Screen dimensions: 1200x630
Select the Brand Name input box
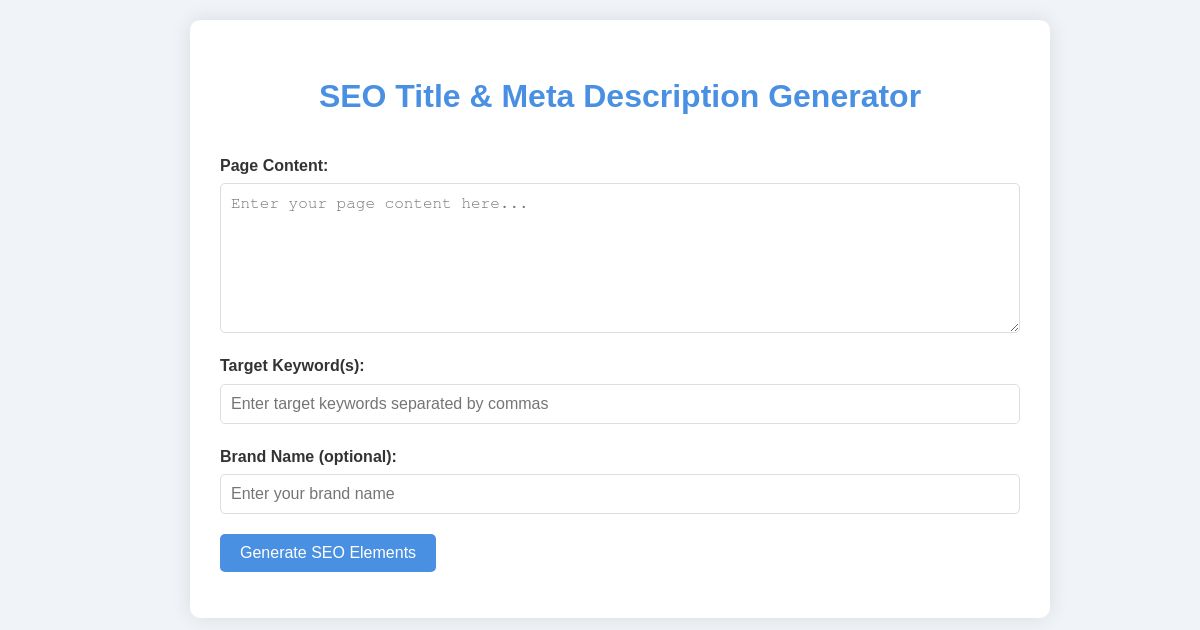tap(620, 494)
